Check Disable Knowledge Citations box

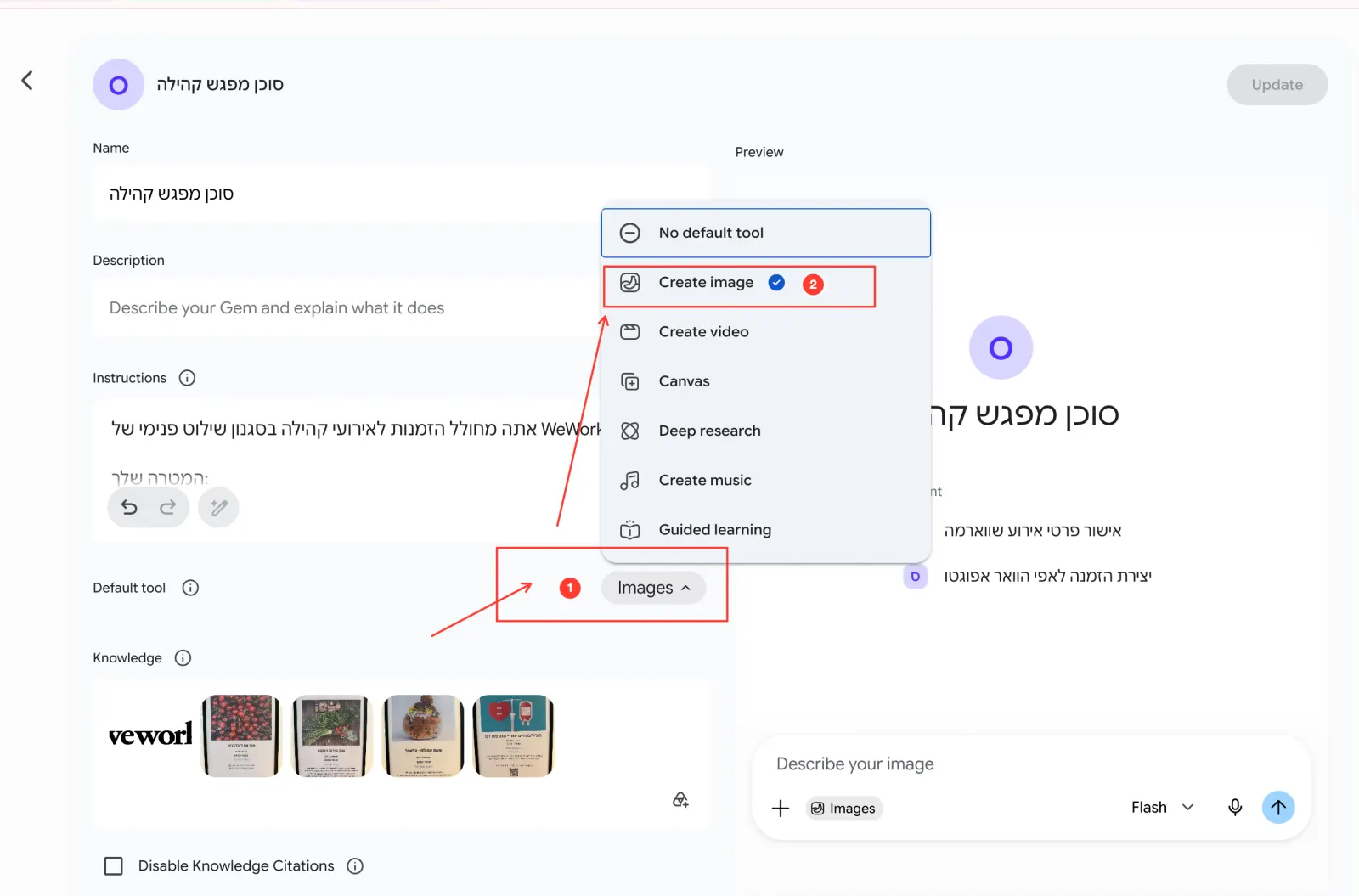click(x=113, y=866)
